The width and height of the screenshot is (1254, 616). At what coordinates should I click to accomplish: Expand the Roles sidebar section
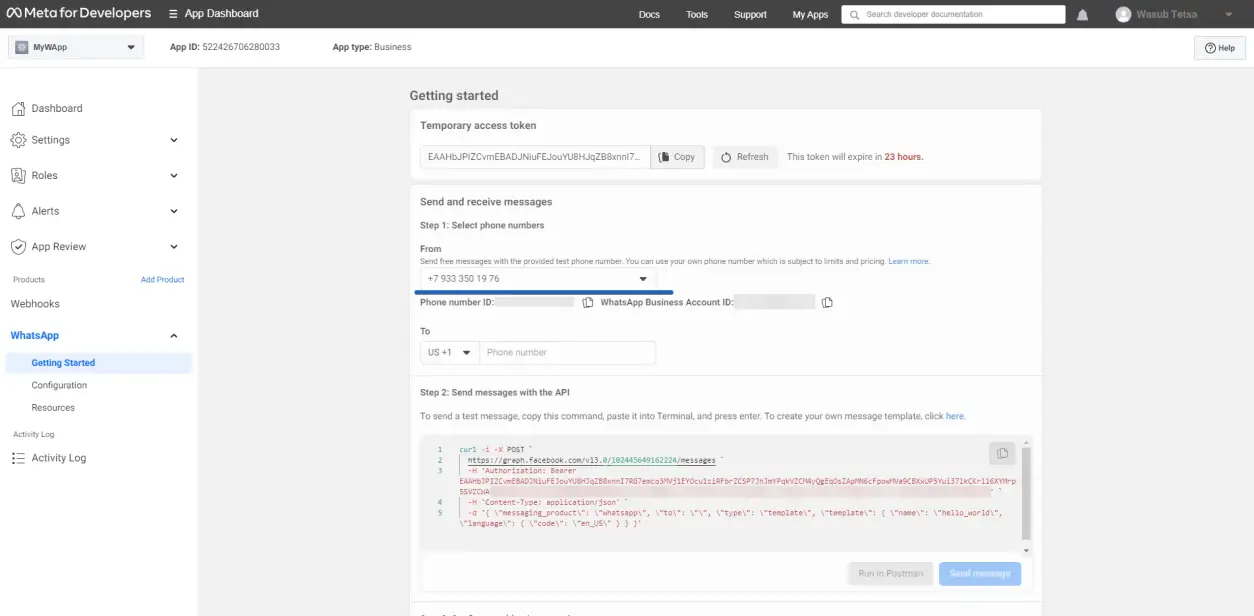[174, 176]
